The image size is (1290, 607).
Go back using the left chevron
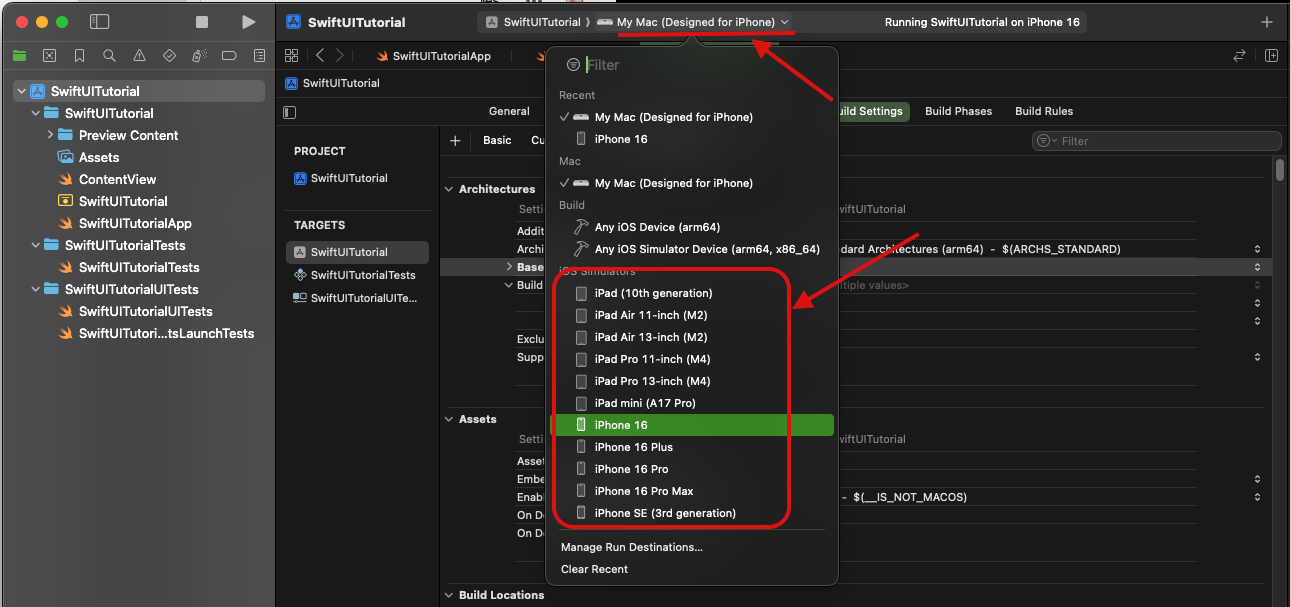(320, 56)
